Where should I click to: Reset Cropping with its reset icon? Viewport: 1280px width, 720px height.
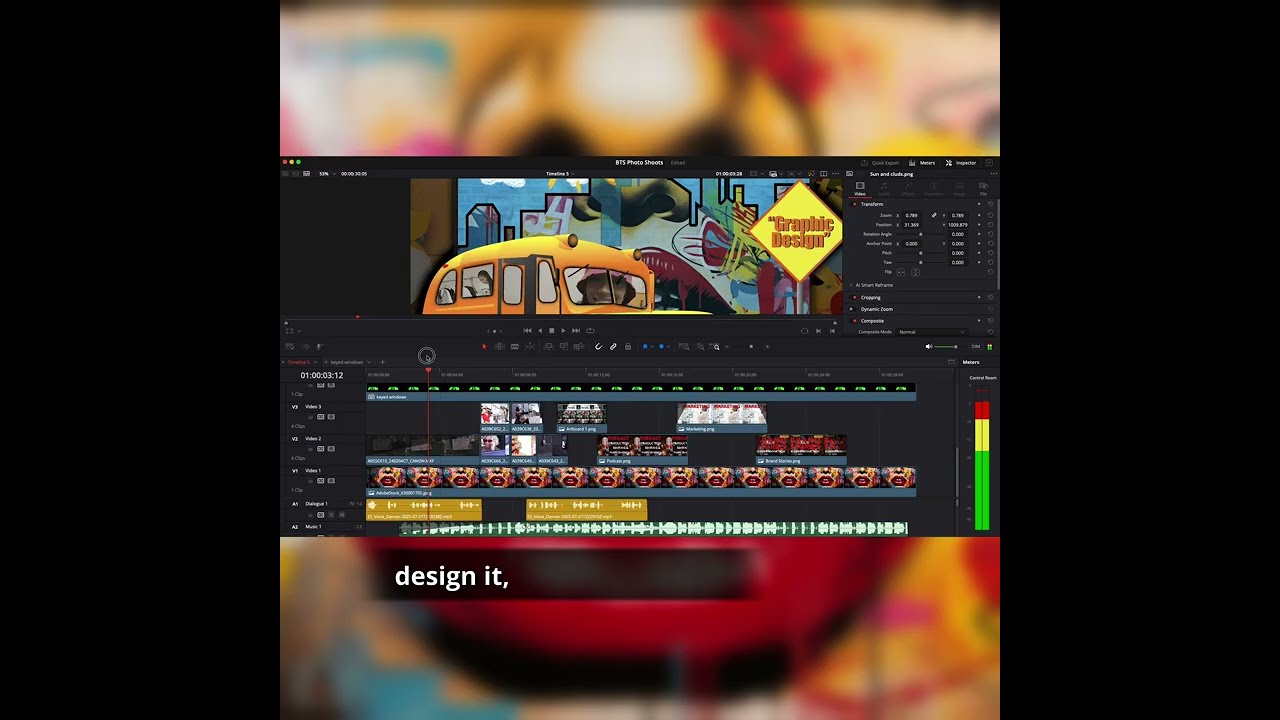991,297
